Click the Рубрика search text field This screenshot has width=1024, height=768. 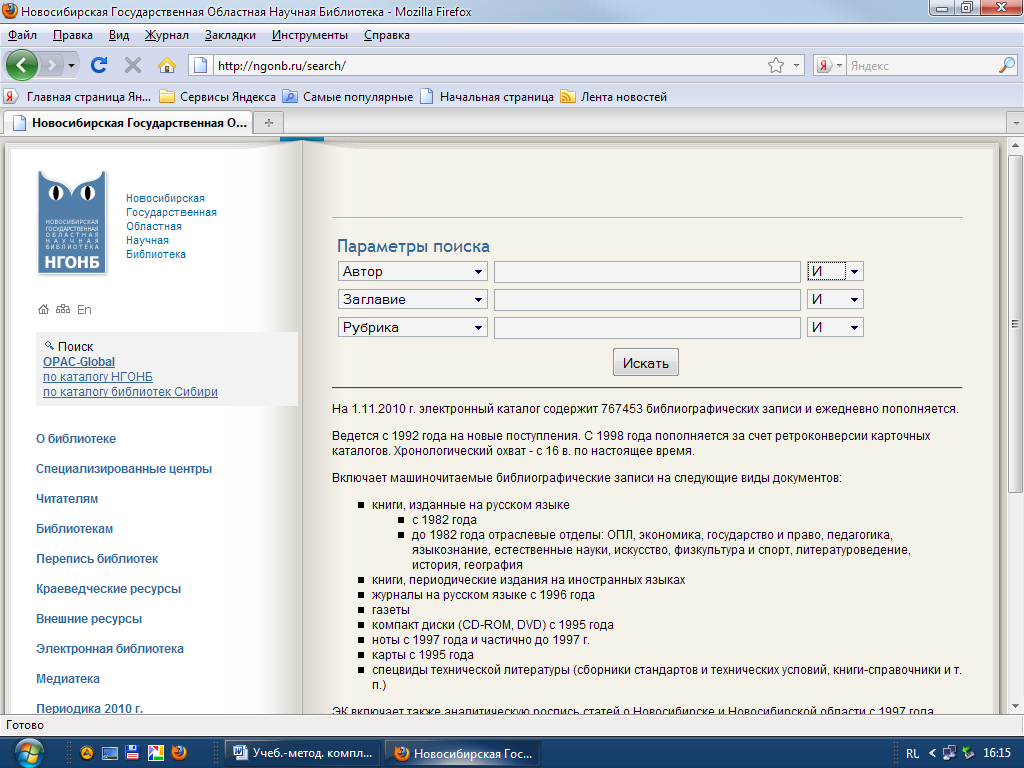(647, 328)
